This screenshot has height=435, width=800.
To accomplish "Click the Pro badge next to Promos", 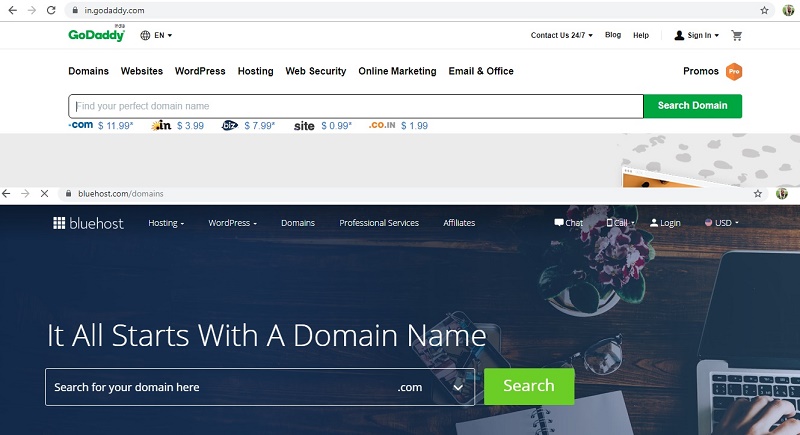I will click(x=734, y=71).
